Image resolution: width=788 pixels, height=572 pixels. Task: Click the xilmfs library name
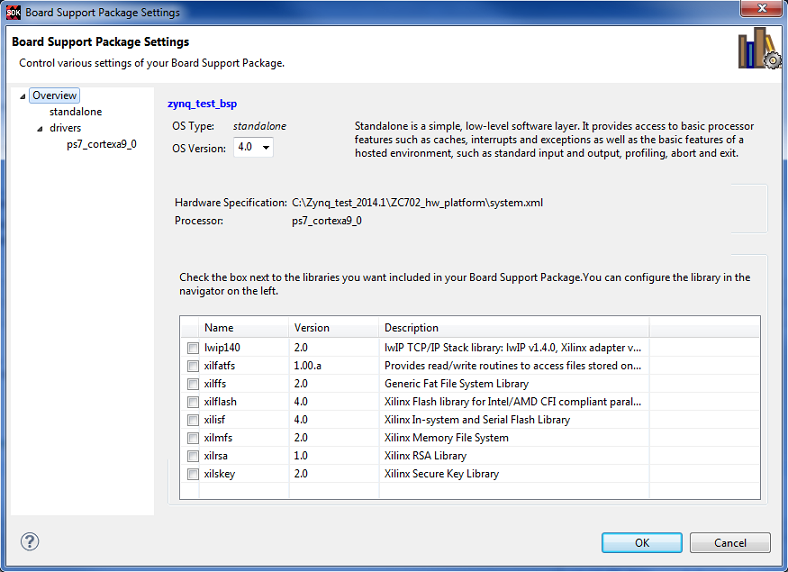coord(218,438)
